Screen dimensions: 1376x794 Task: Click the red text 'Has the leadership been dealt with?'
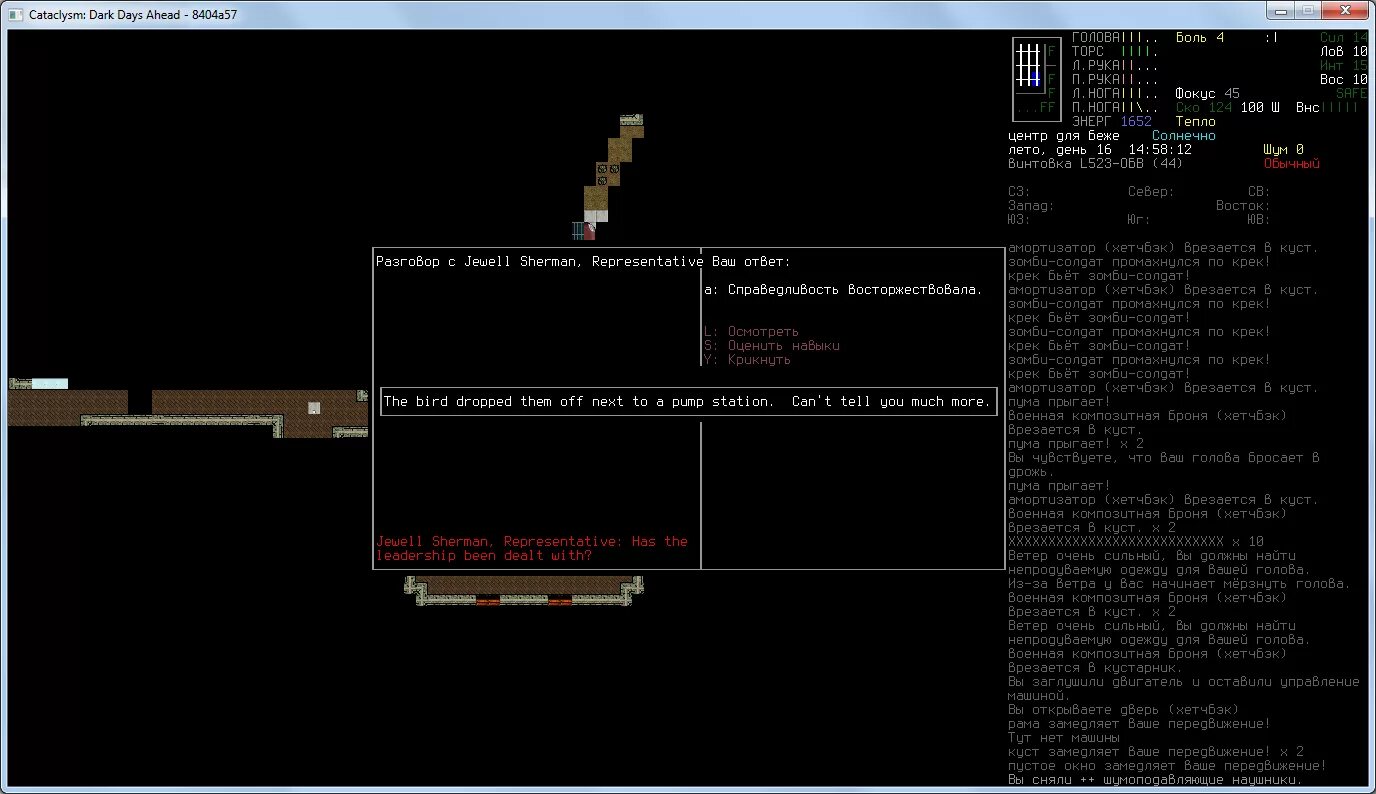532,549
